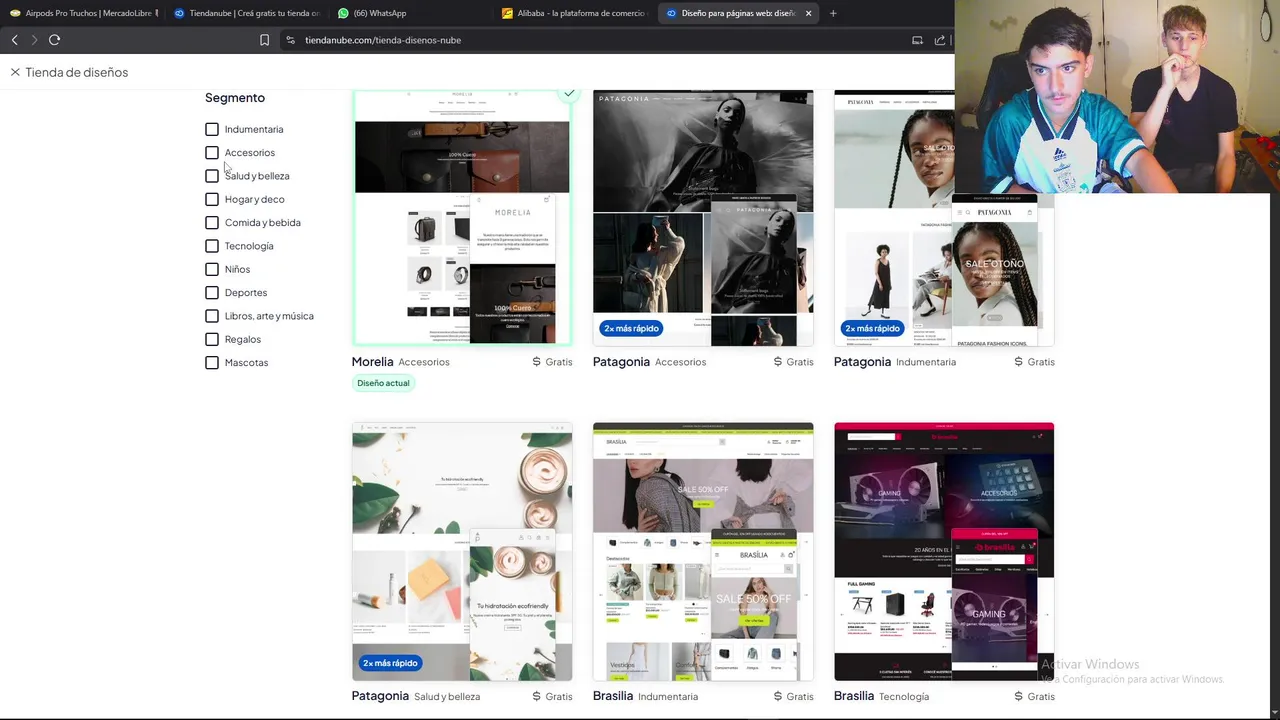Click 2x más rápido badge on Patagonia Salud y belleza
1280x720 pixels.
click(x=390, y=663)
